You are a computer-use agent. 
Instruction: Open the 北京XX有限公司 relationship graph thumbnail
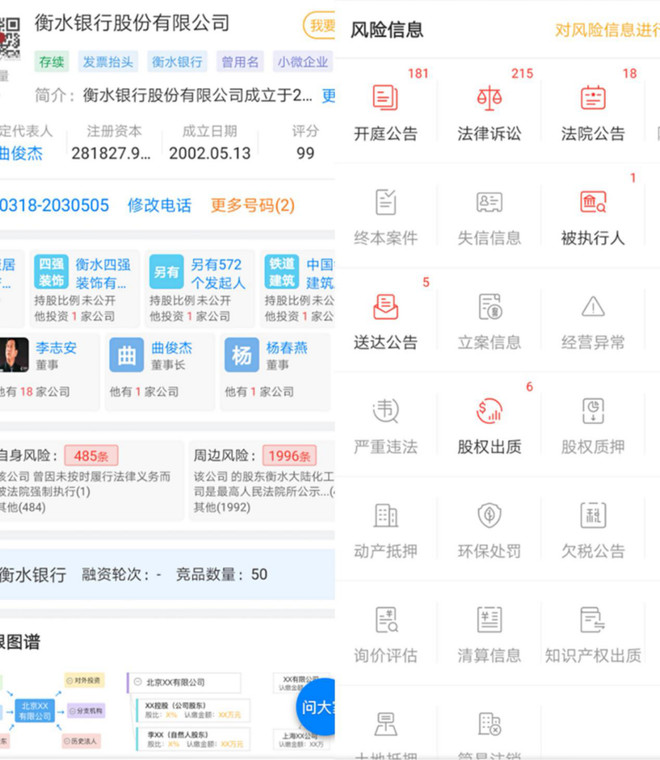click(52, 710)
